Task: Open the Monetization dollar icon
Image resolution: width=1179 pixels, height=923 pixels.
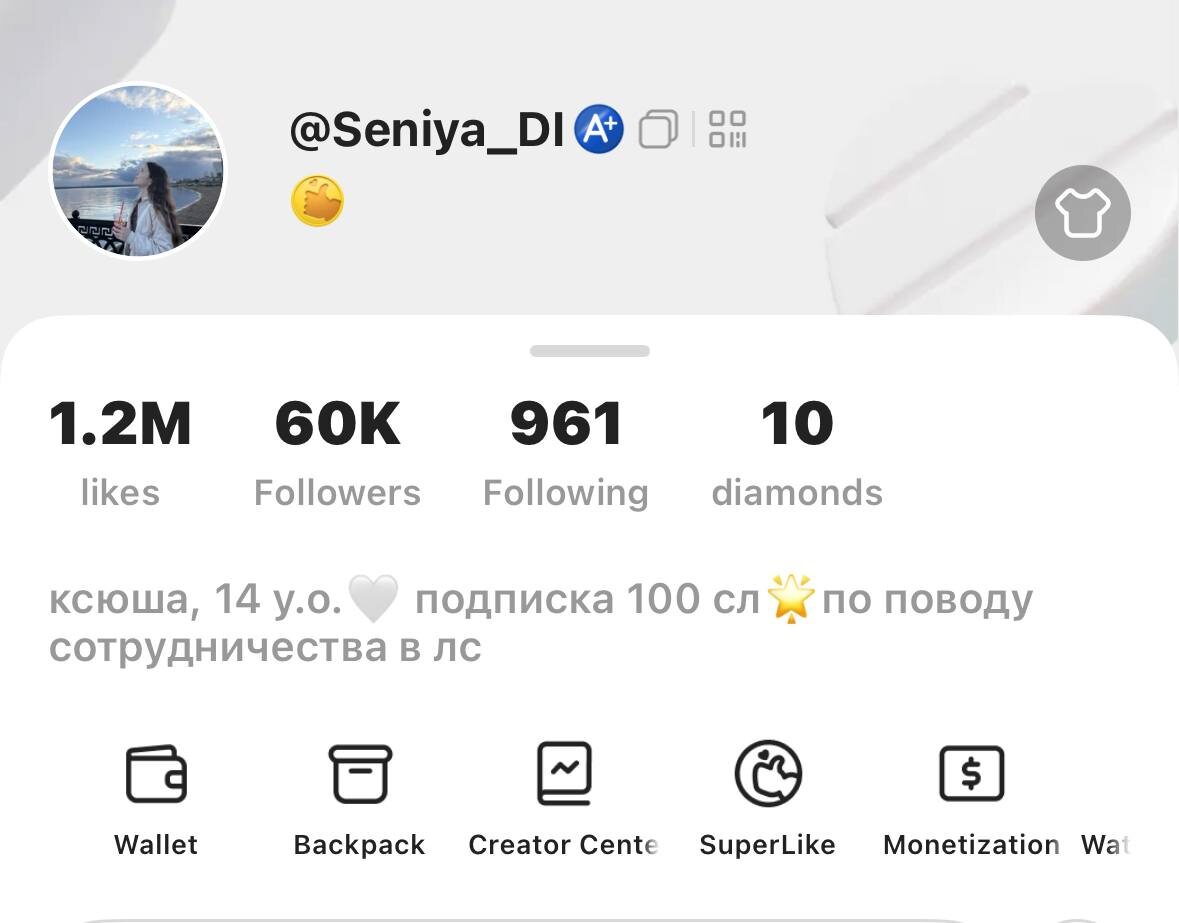Action: [x=971, y=773]
